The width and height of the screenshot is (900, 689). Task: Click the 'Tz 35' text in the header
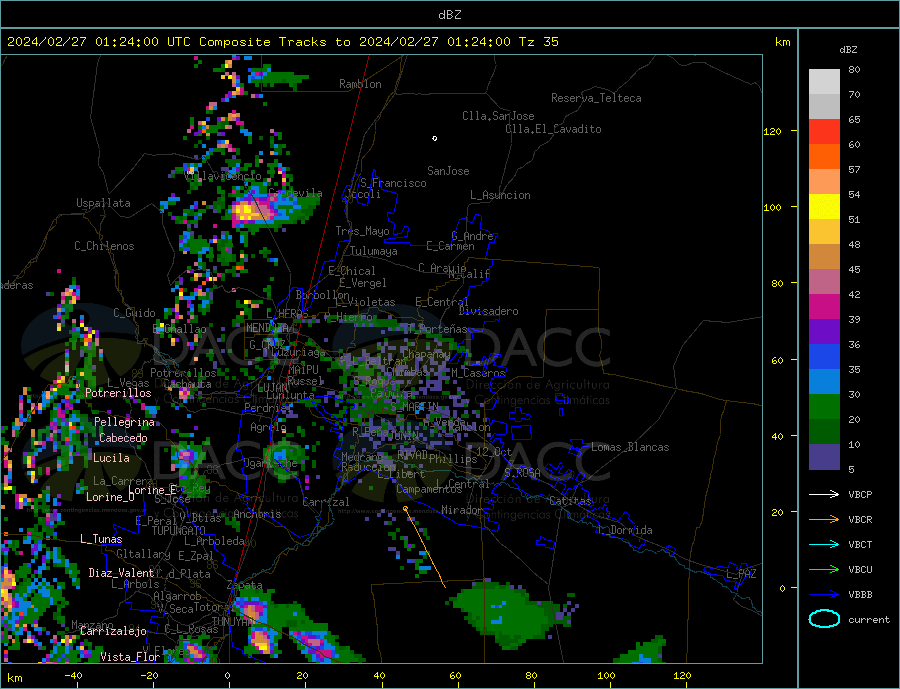pyautogui.click(x=538, y=42)
